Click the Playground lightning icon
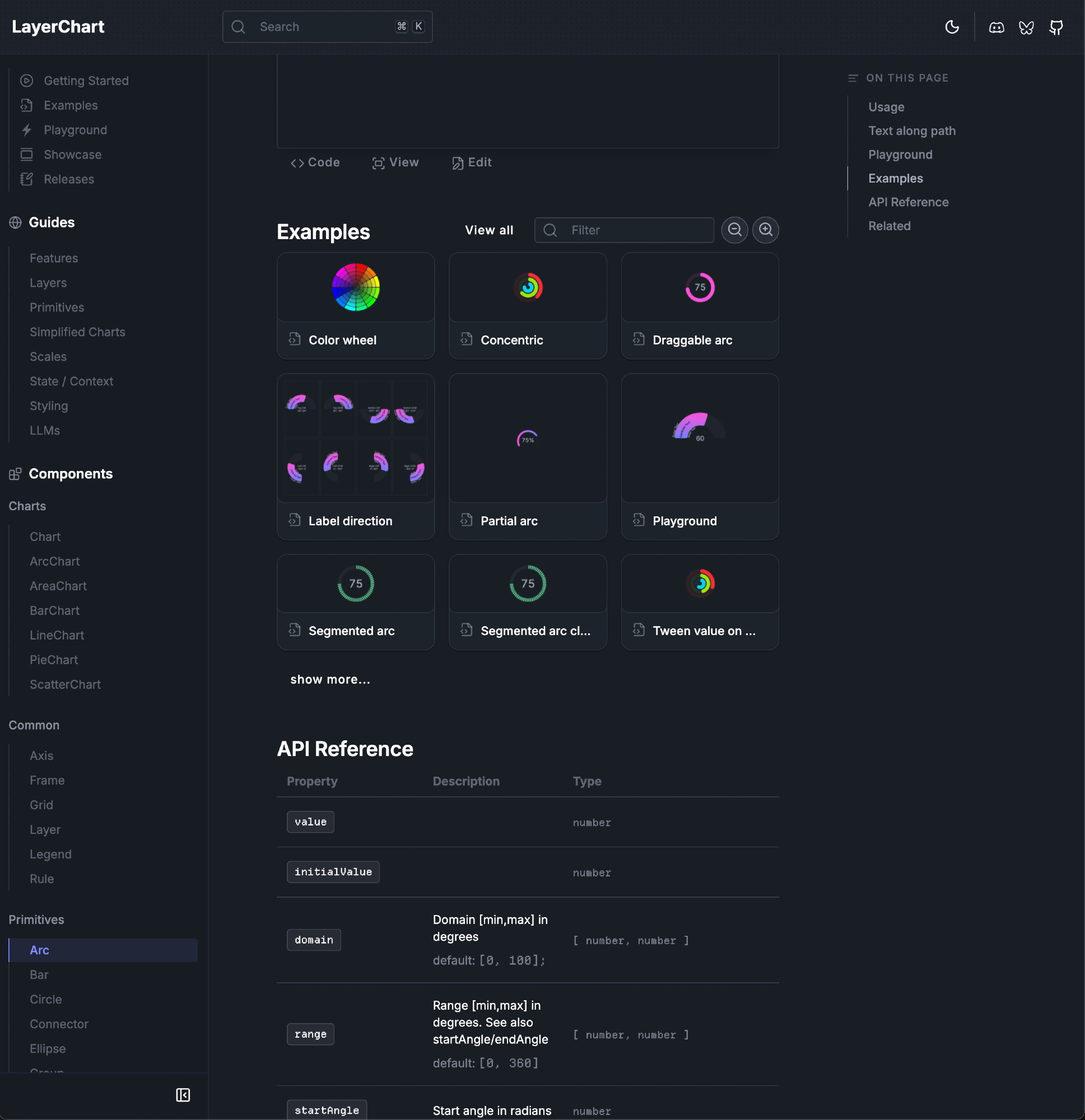The width and height of the screenshot is (1085, 1120). pos(26,130)
